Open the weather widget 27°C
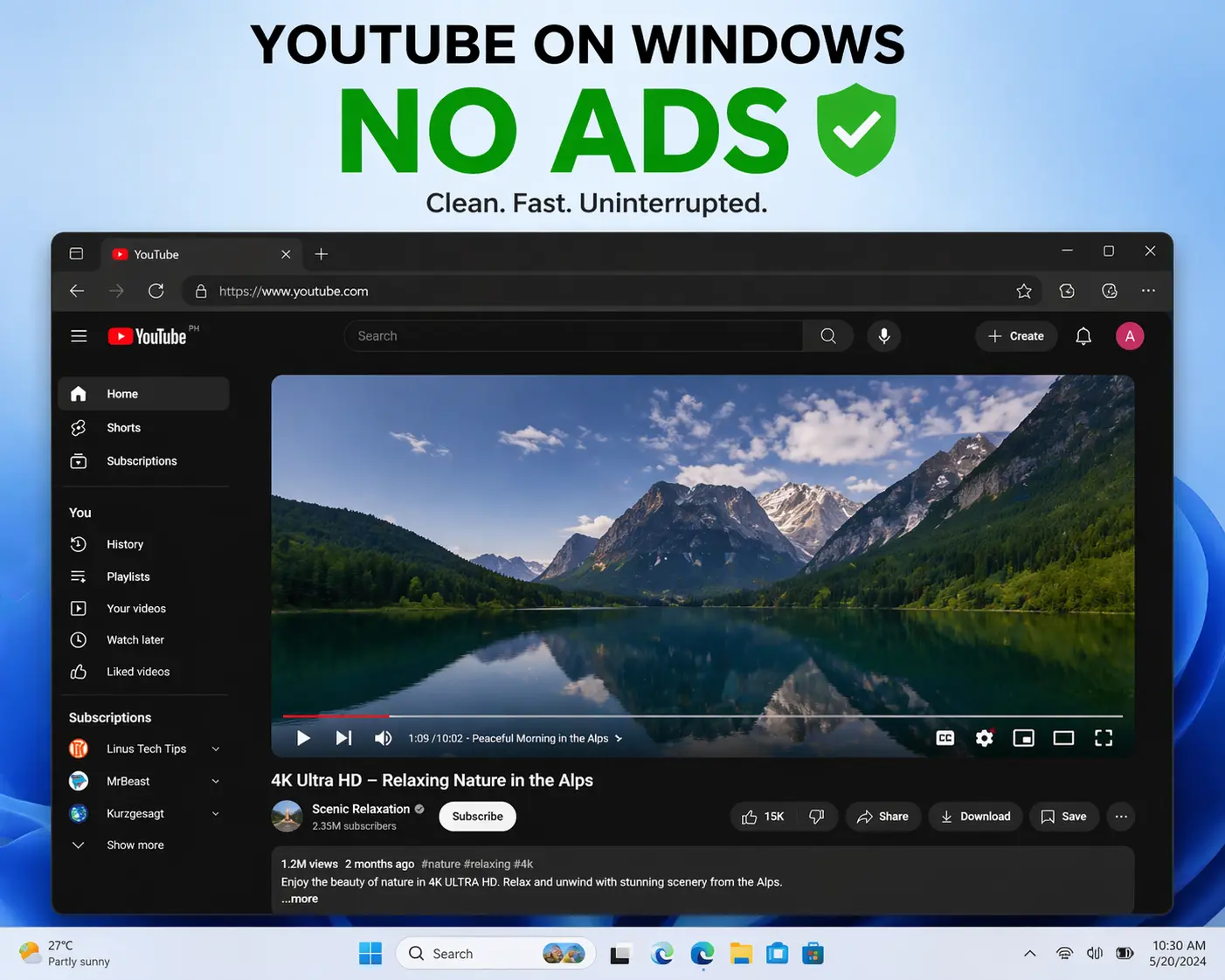The image size is (1225, 980). (66, 954)
